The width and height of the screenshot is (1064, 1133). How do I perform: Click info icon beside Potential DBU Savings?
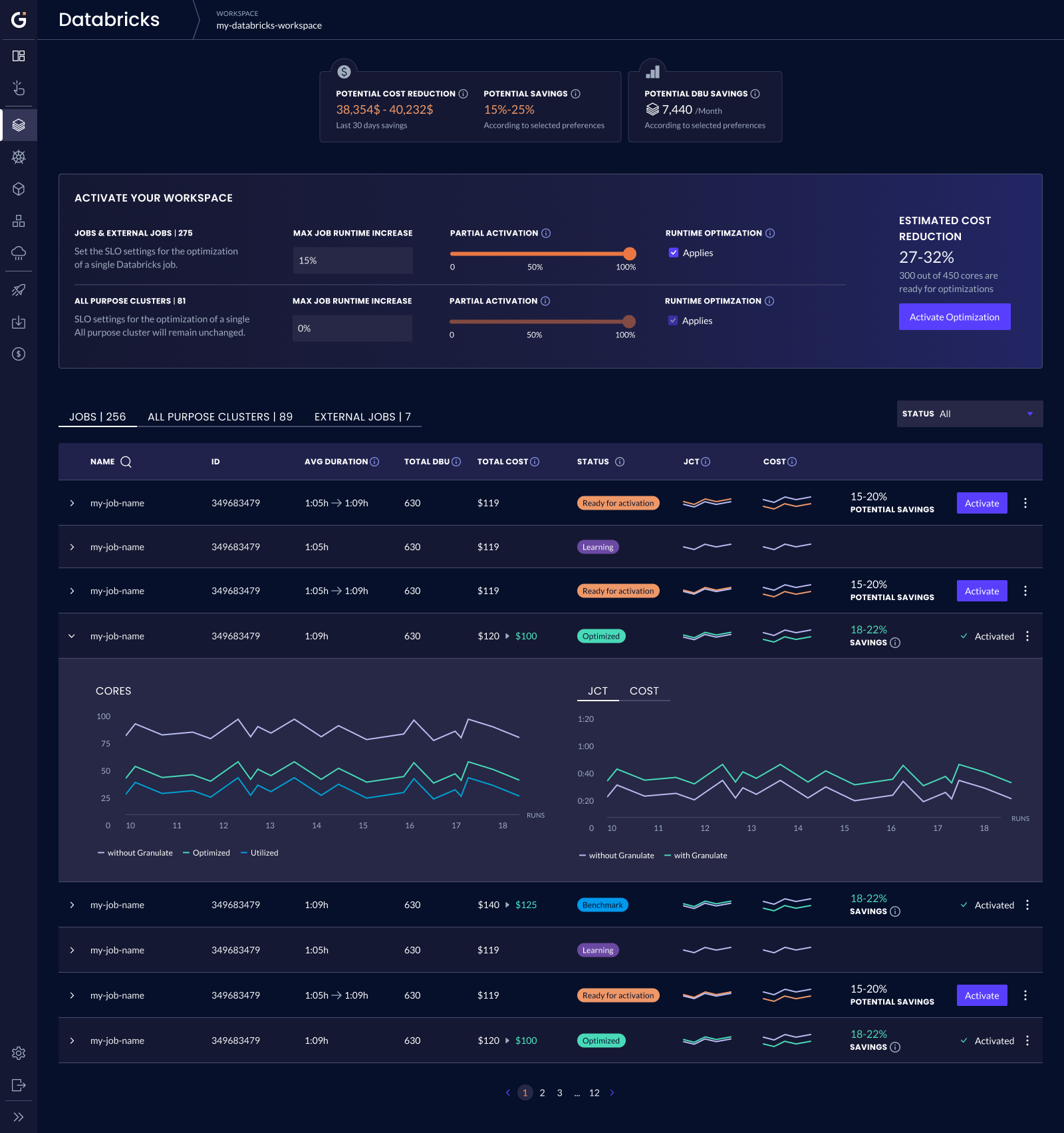755,94
